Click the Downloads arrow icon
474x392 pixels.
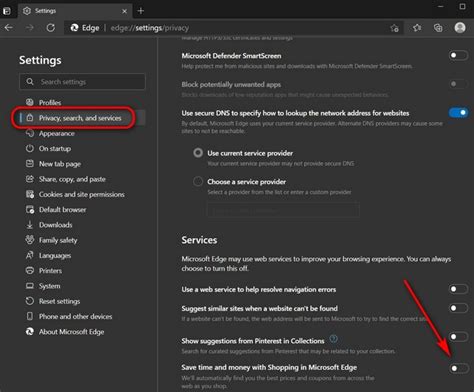(x=30, y=225)
